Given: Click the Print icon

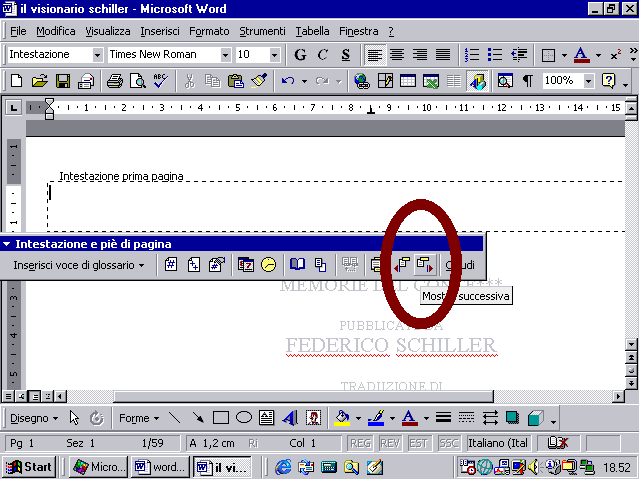Looking at the screenshot, I should pos(115,81).
